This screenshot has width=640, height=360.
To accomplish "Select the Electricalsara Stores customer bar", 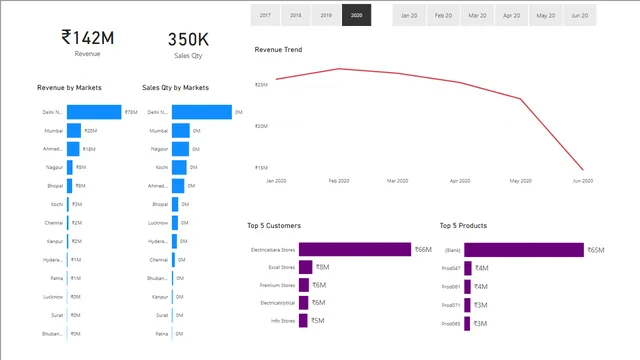I will pyautogui.click(x=355, y=249).
